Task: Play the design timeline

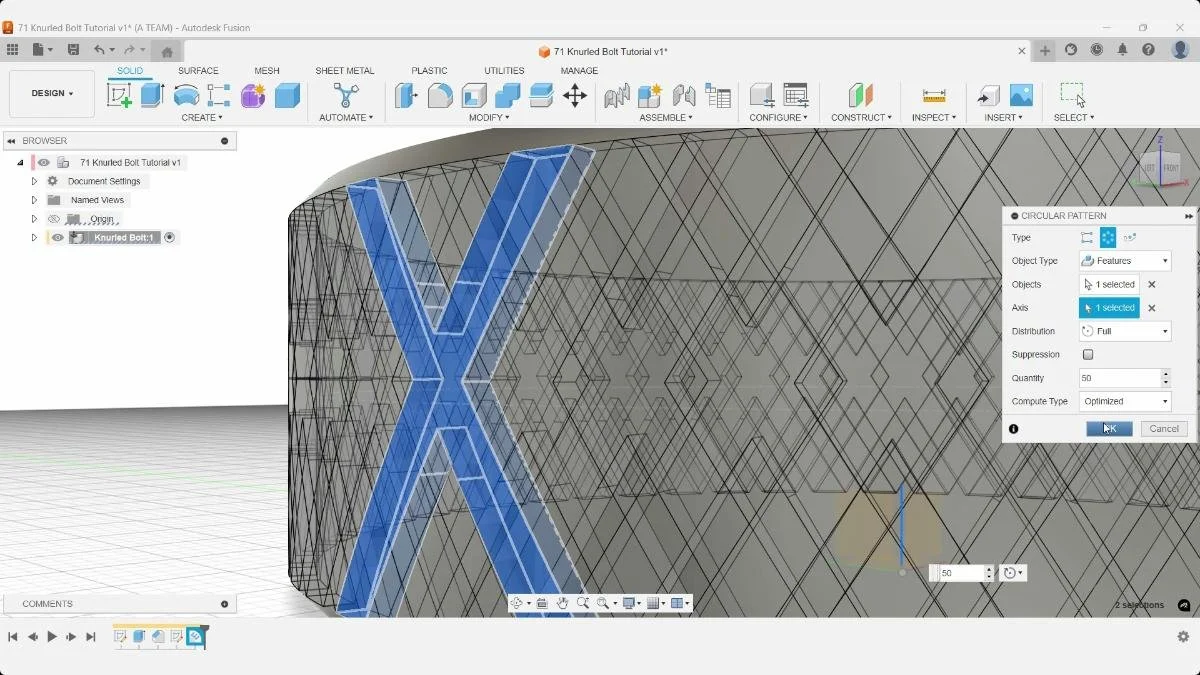Action: coord(52,637)
